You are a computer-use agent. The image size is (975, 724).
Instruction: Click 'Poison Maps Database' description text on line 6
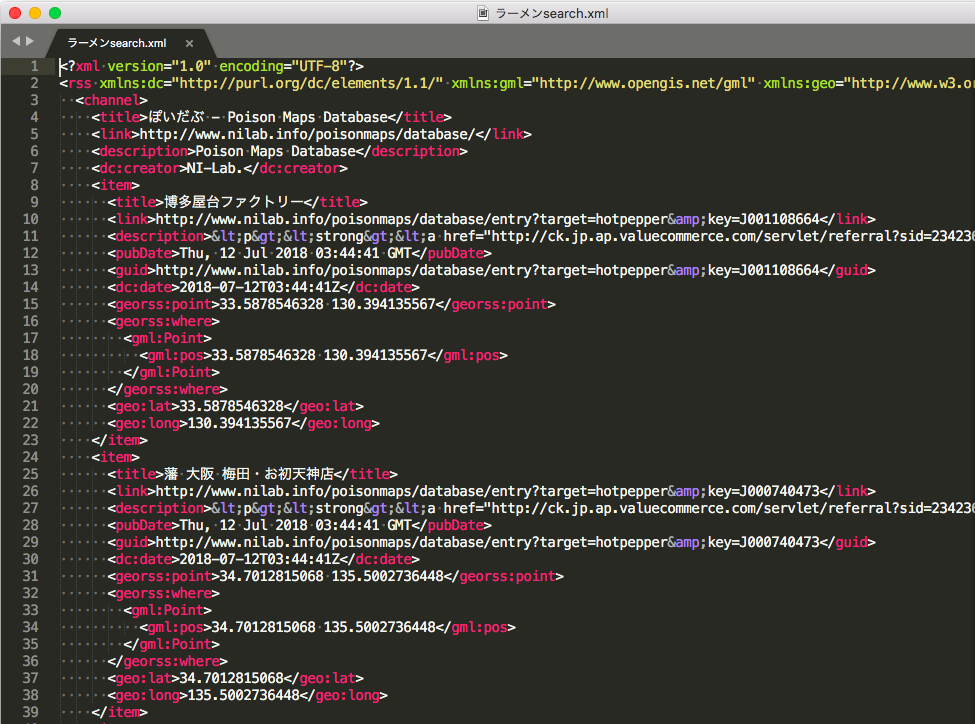275,151
